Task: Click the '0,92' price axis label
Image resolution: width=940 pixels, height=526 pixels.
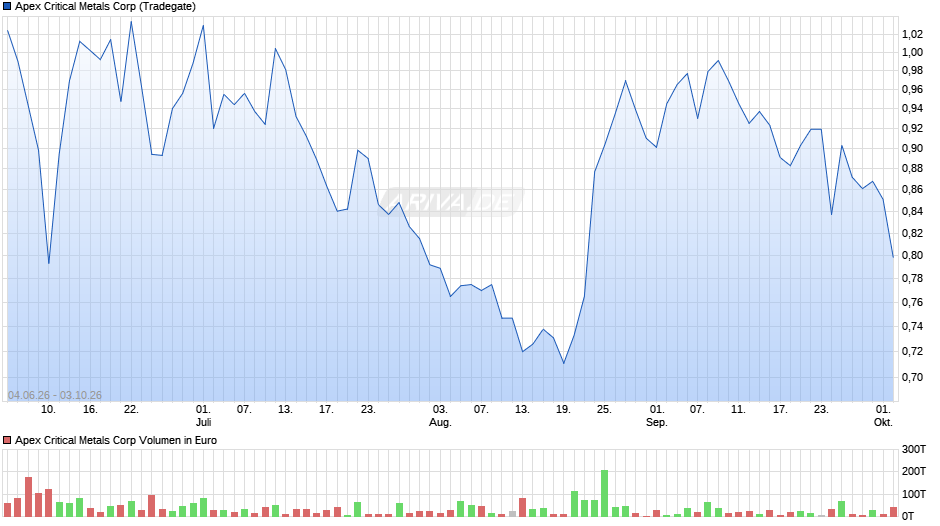Action: coord(912,128)
